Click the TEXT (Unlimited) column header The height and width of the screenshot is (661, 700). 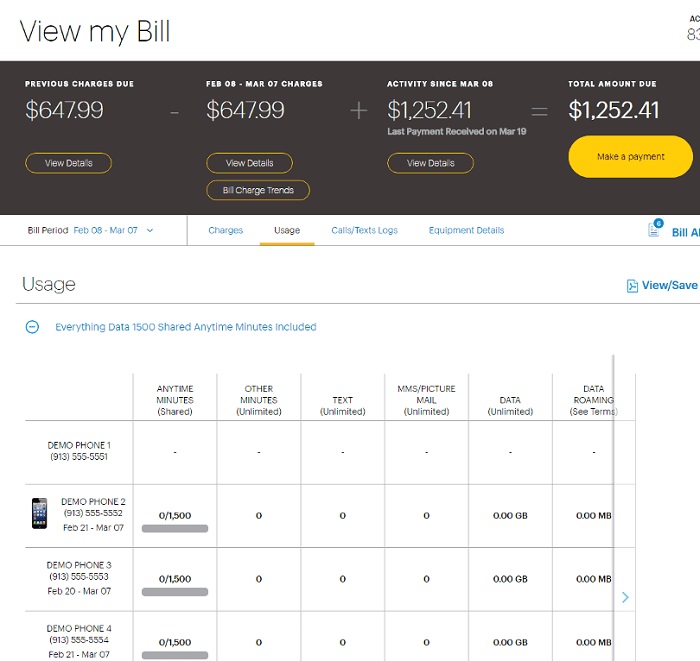pyautogui.click(x=343, y=406)
